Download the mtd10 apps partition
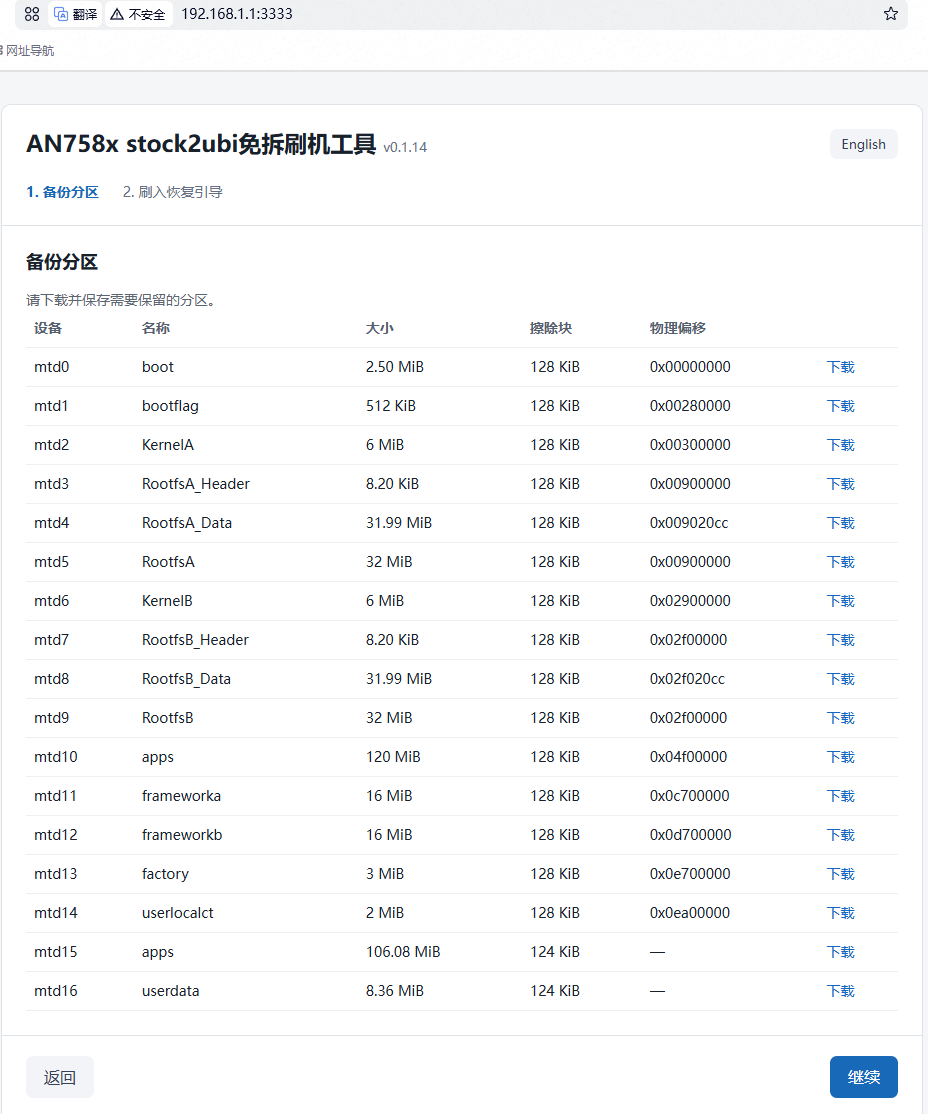This screenshot has height=1114, width=928. (x=841, y=757)
